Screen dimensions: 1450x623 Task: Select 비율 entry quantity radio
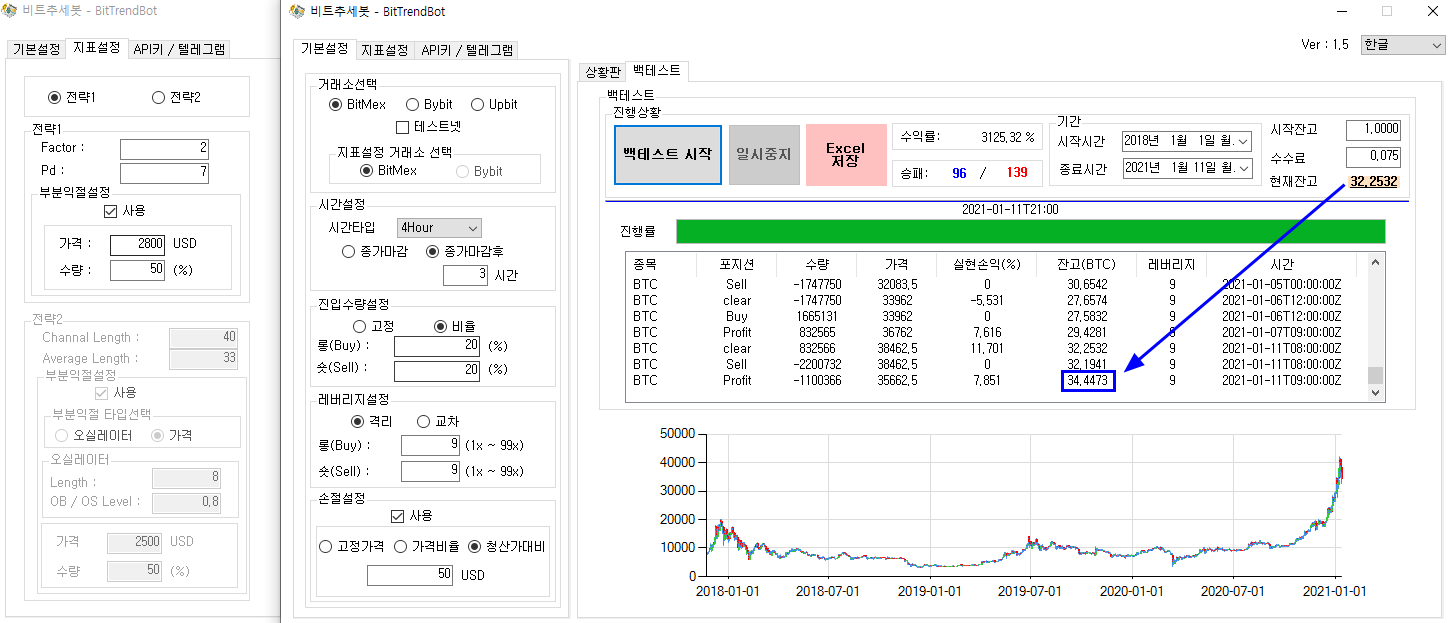[x=440, y=326]
